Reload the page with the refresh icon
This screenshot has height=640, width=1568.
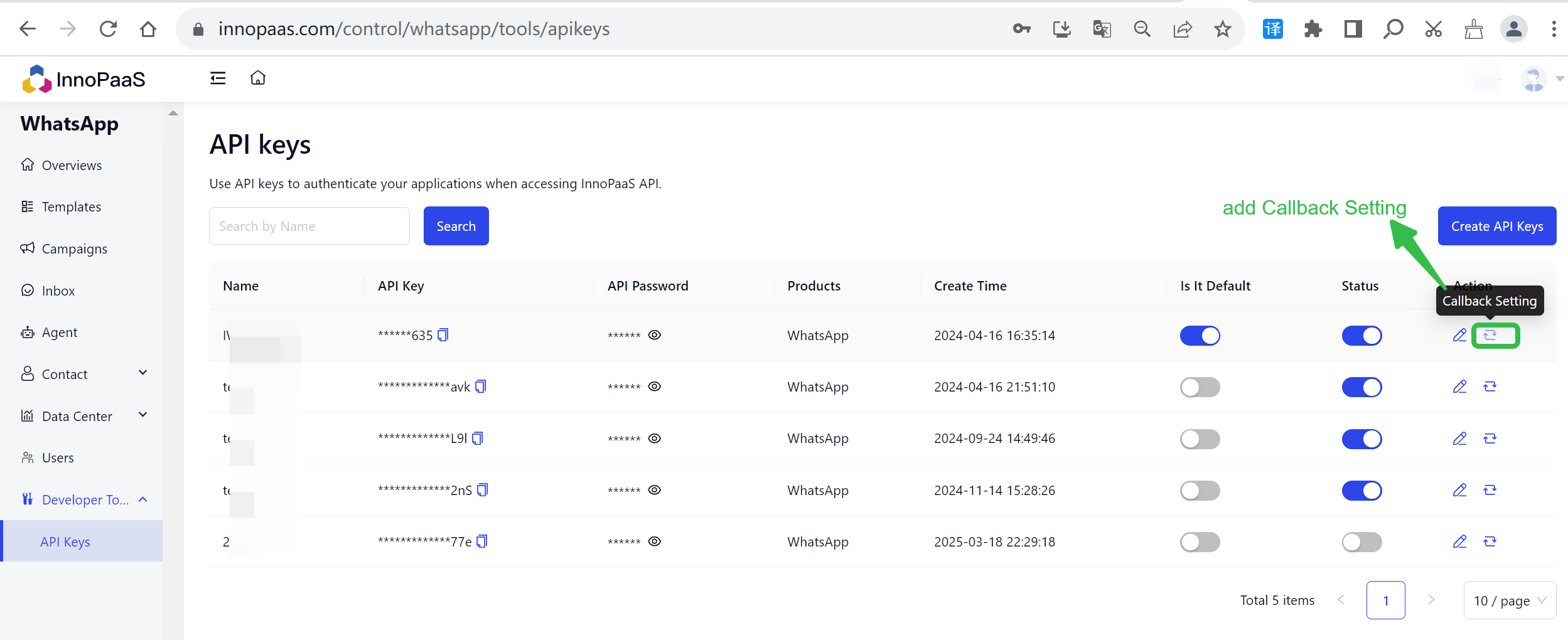[x=108, y=29]
